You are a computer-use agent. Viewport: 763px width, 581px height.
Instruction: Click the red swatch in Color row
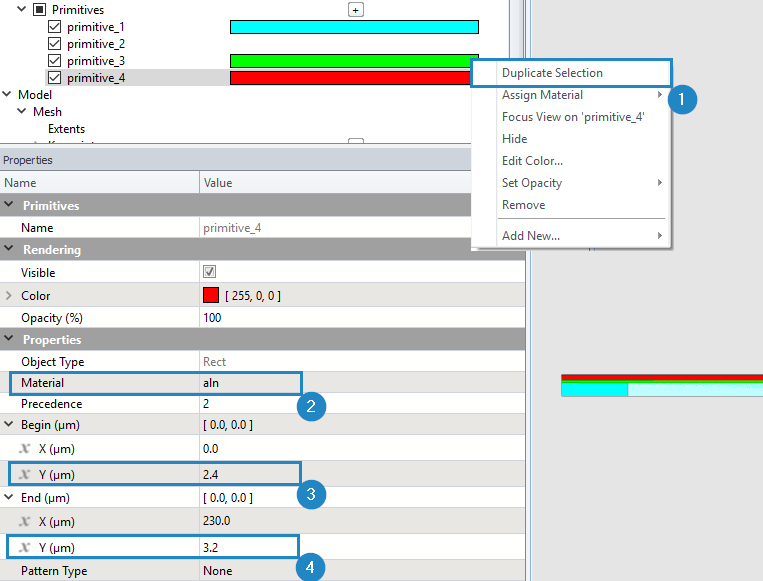[x=211, y=295]
